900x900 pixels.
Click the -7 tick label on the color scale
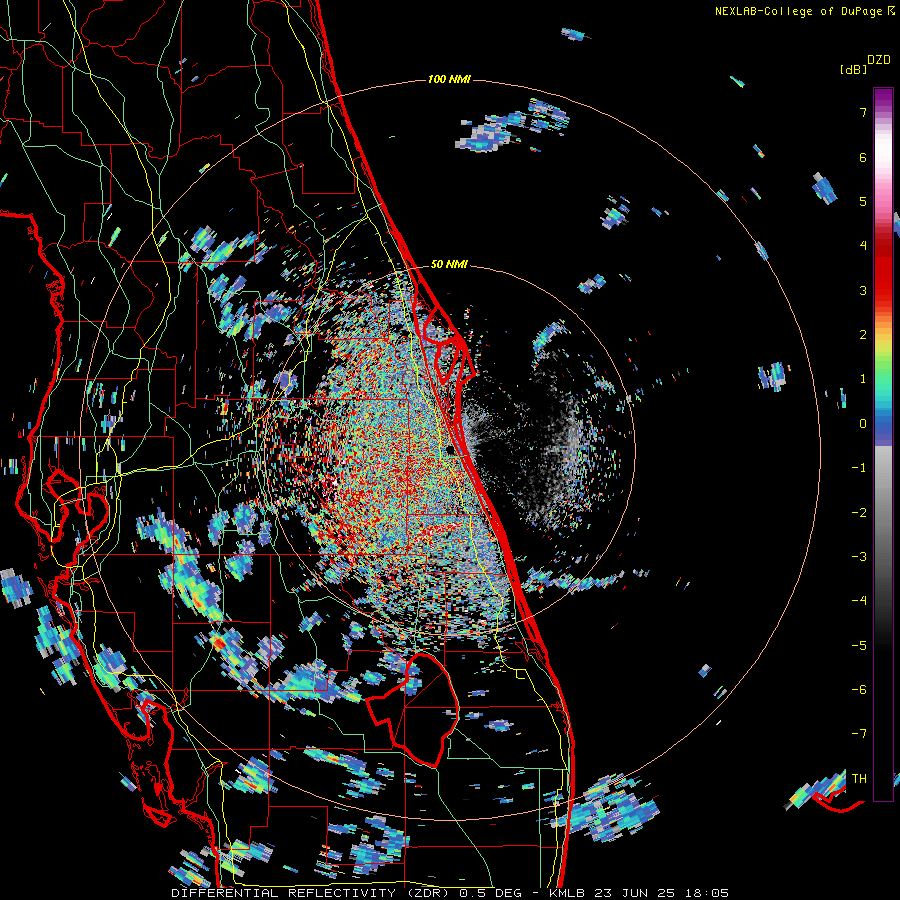click(x=859, y=734)
